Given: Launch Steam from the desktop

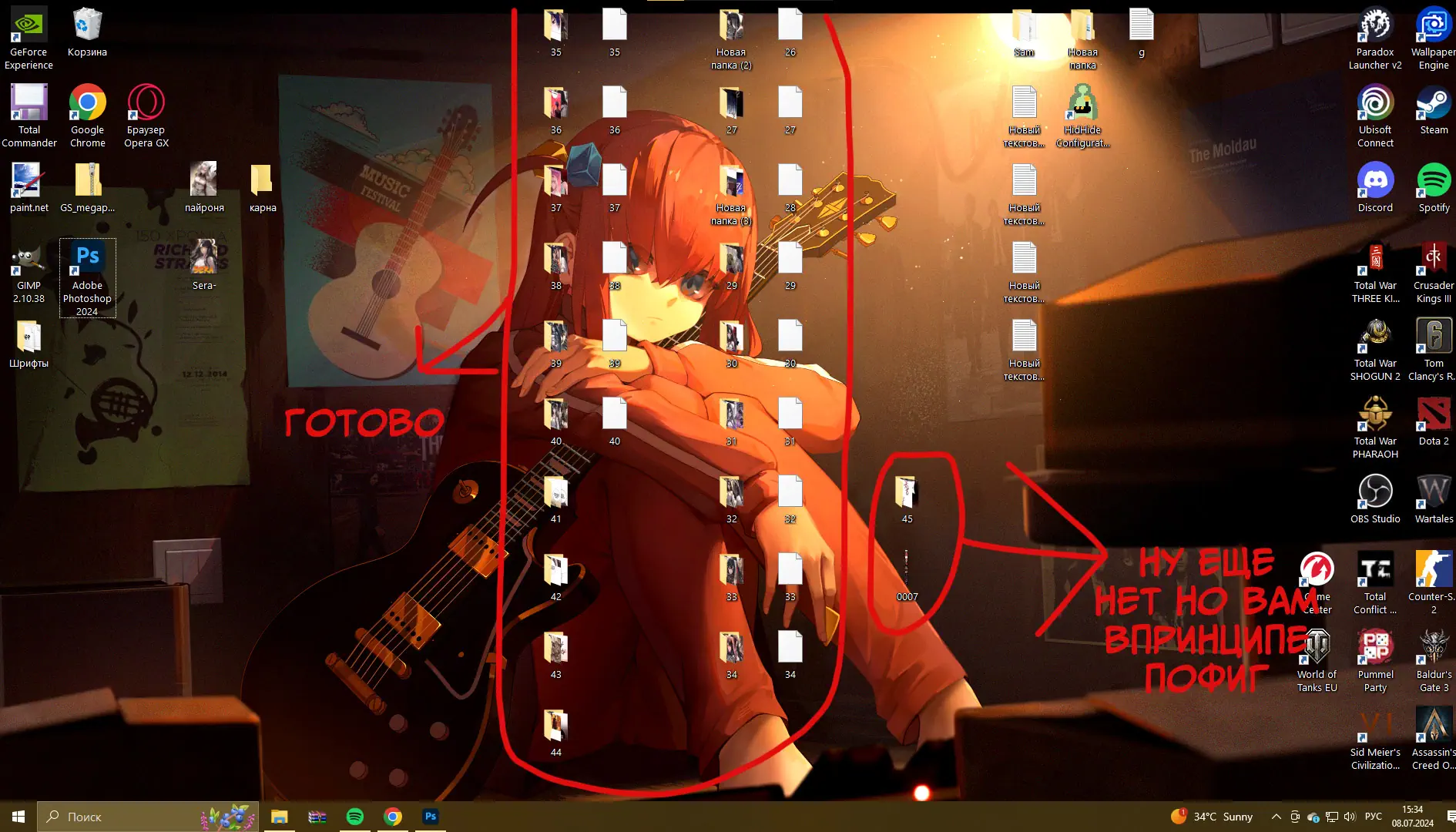Looking at the screenshot, I should coord(1433,105).
